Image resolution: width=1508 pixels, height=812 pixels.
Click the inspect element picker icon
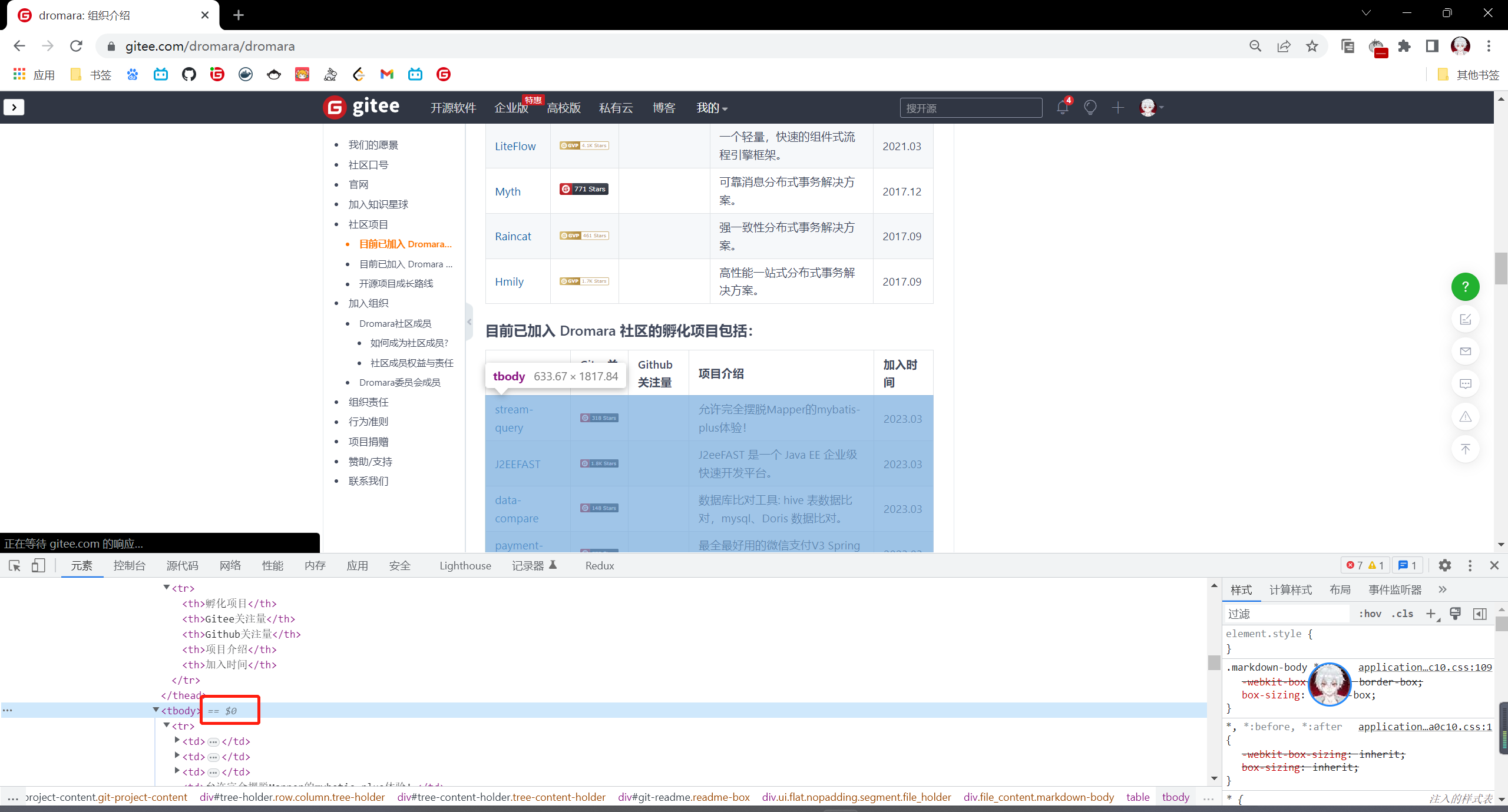click(x=15, y=565)
